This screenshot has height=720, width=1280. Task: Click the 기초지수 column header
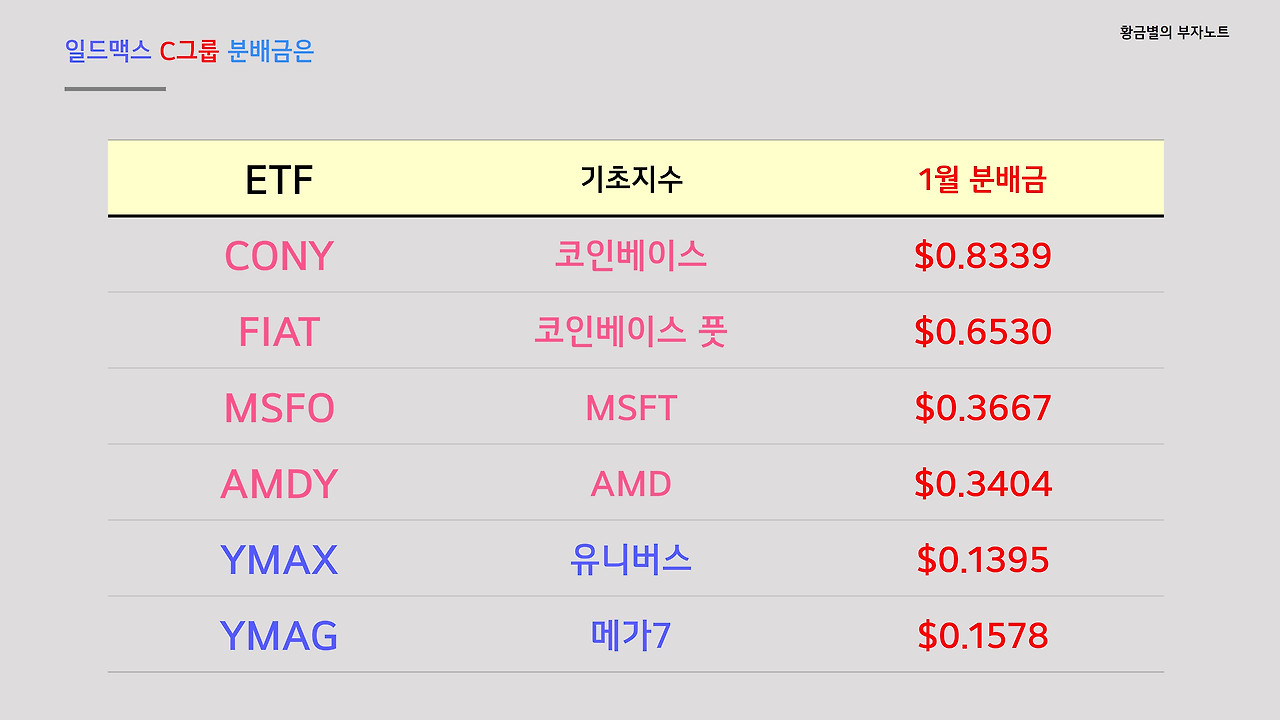click(631, 179)
